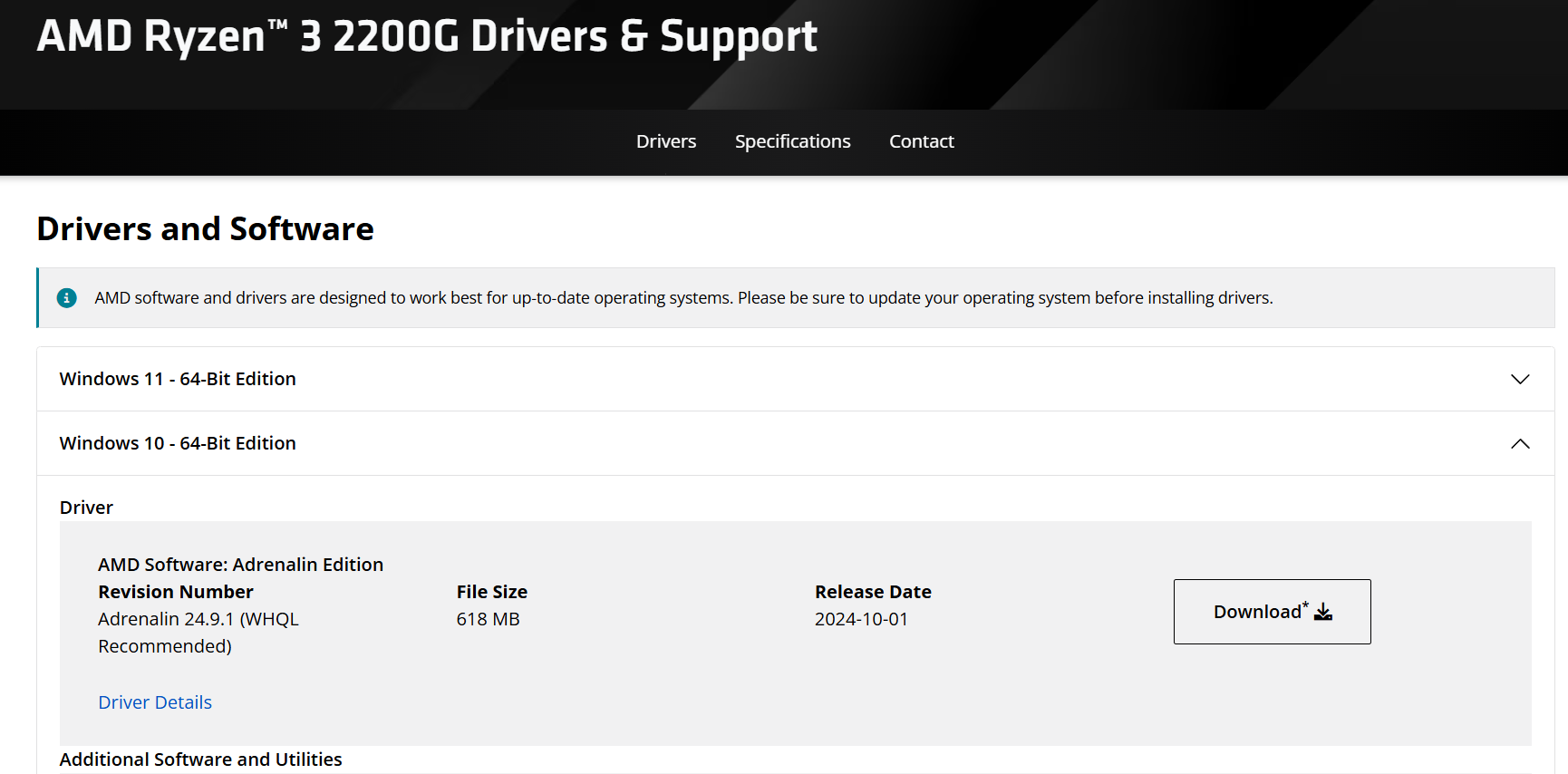Go to the Drivers navigation tab

[x=666, y=141]
